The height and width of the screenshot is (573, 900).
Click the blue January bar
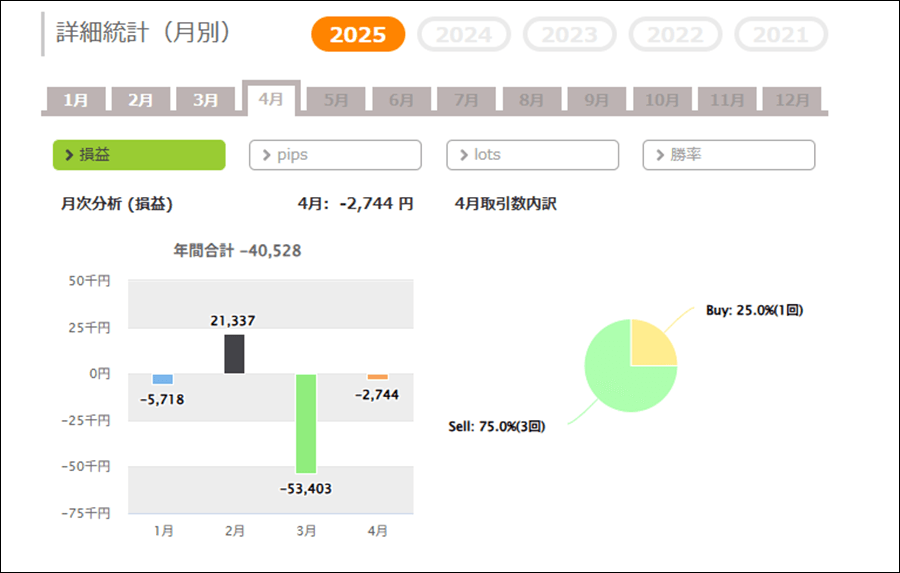(162, 380)
